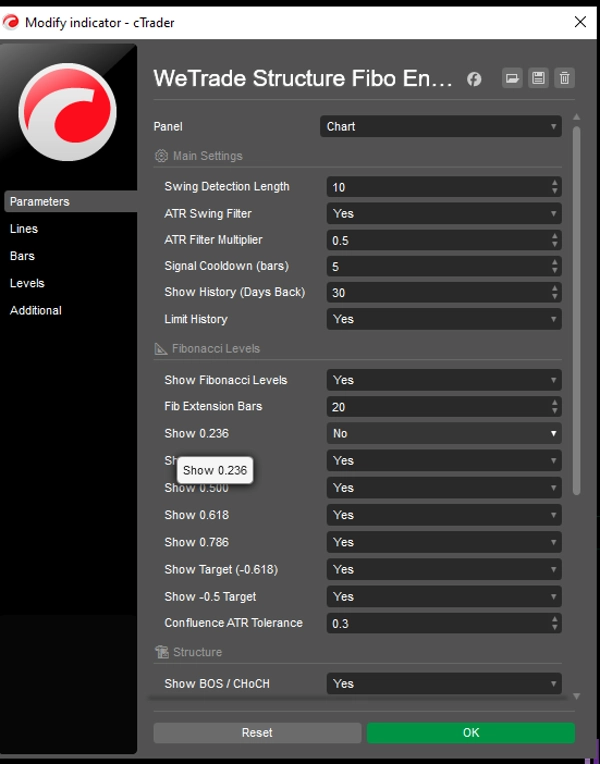Click the Facebook icon beside the indicator title
This screenshot has height=764, width=600.
tap(474, 79)
